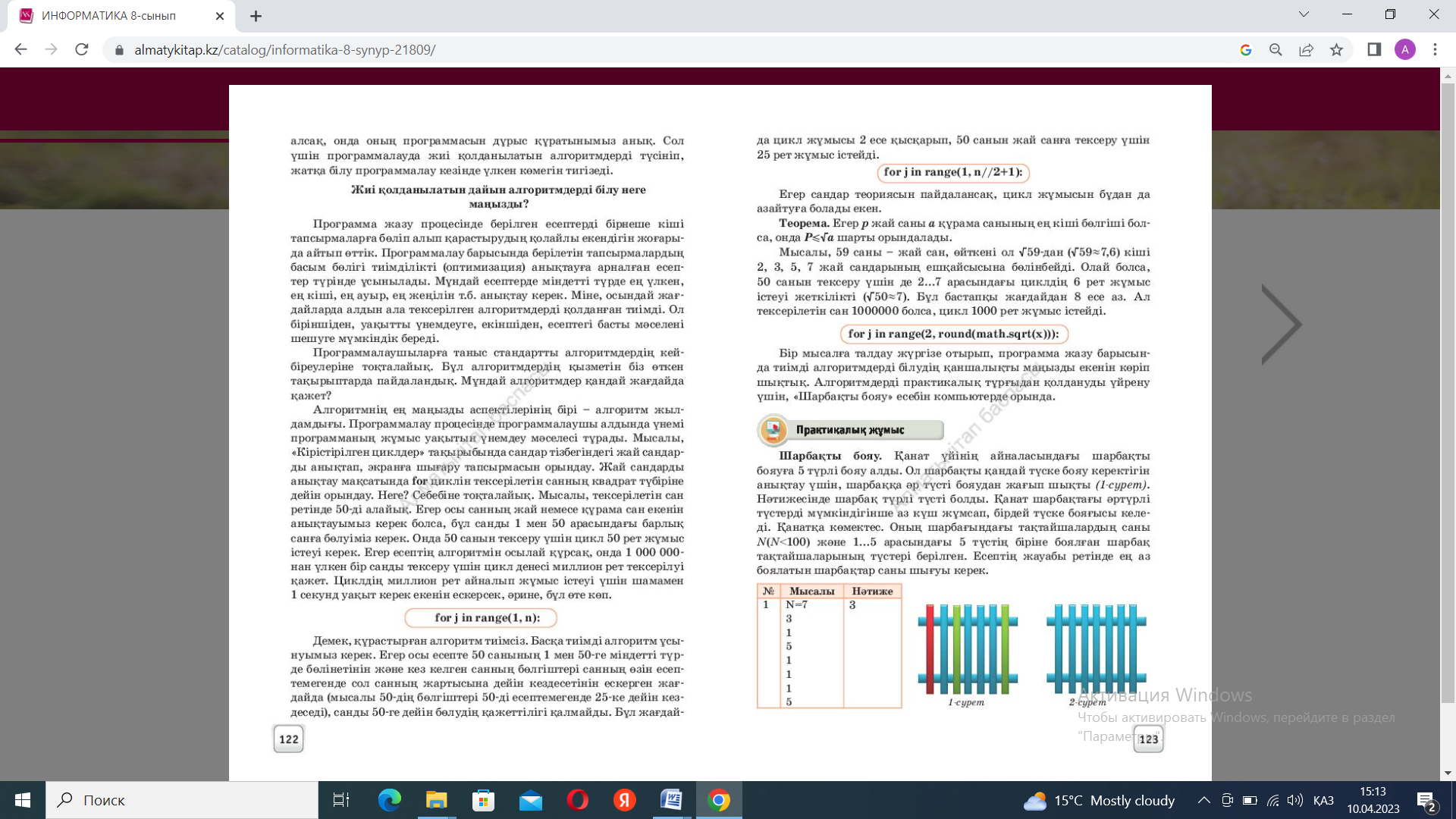This screenshot has width=1456, height=819.
Task: Bookmark this page with the star
Action: point(1336,49)
